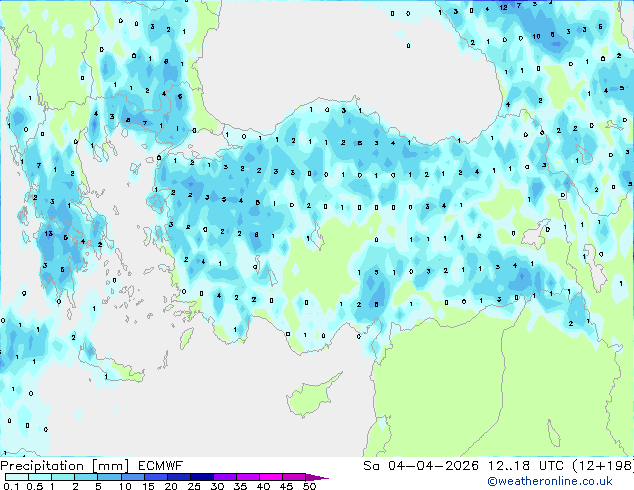Image resolution: width=634 pixels, height=490 pixels.
Task: Select the 10–15 mm legend color swatch
Action: click(133, 477)
